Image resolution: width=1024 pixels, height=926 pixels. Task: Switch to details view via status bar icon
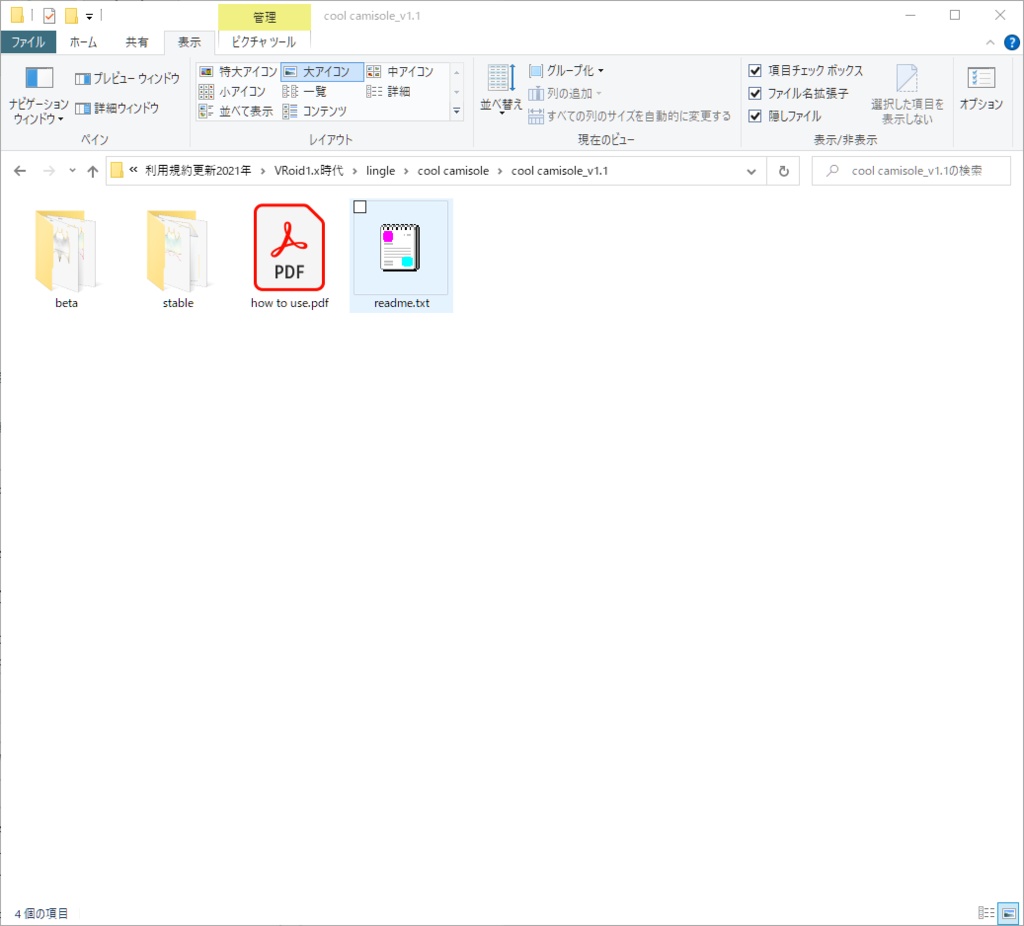coord(986,912)
